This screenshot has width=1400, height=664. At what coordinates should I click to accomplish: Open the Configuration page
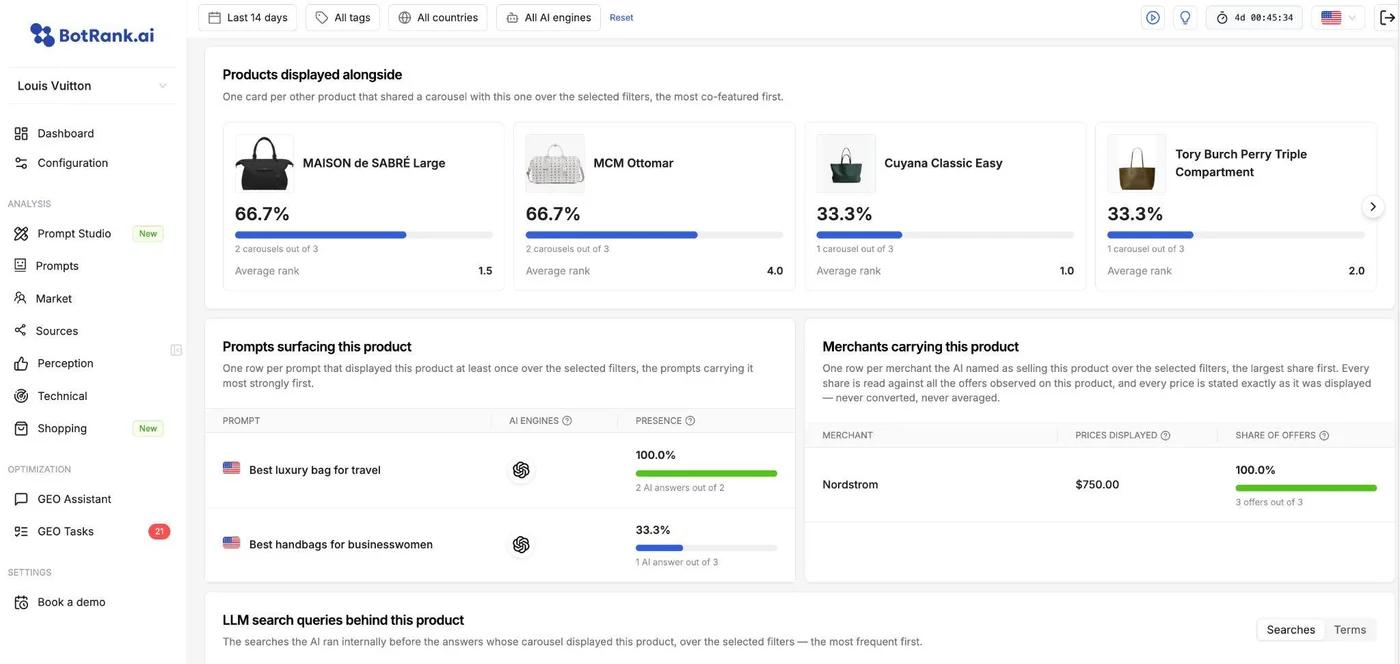(x=73, y=163)
